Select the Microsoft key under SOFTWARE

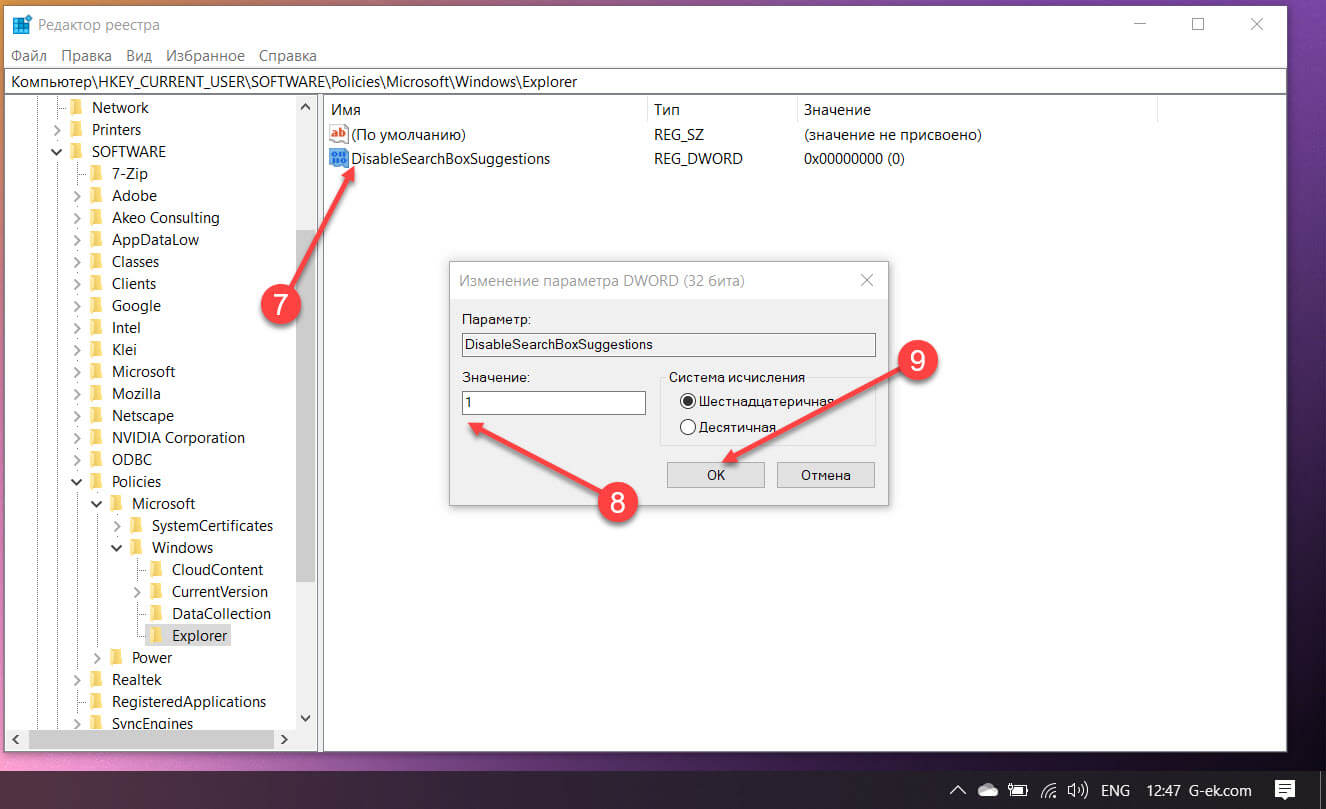click(143, 372)
